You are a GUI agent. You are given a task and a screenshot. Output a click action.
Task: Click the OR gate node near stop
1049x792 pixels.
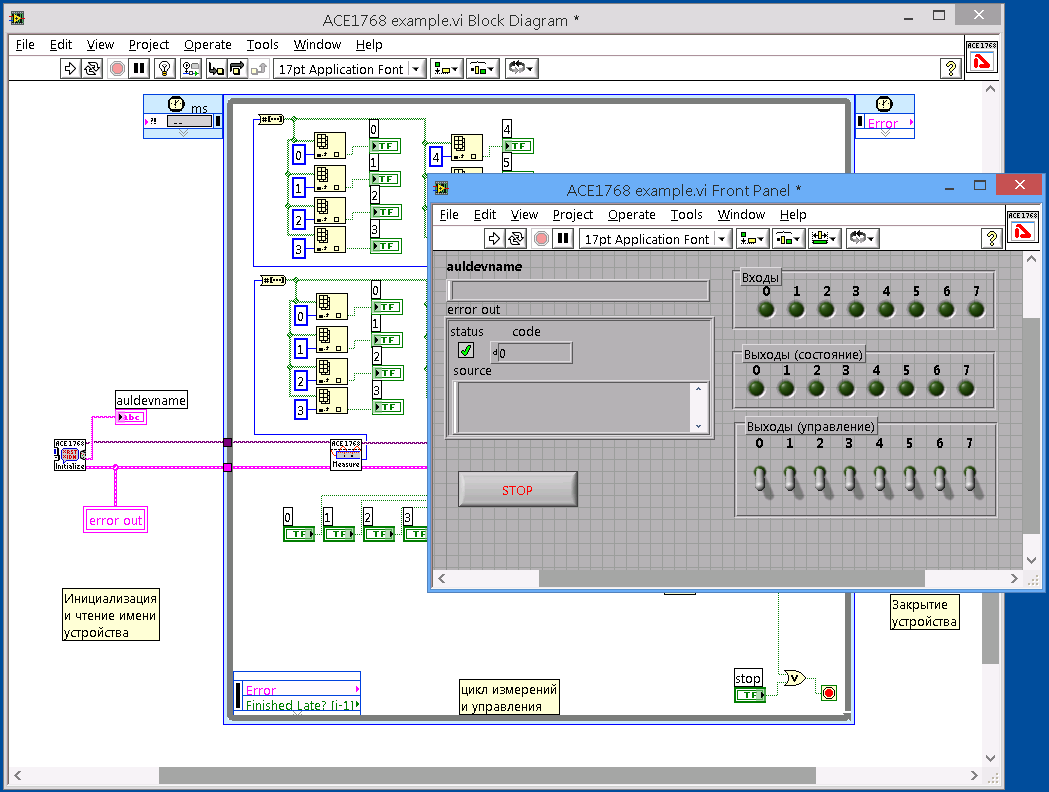click(x=794, y=678)
